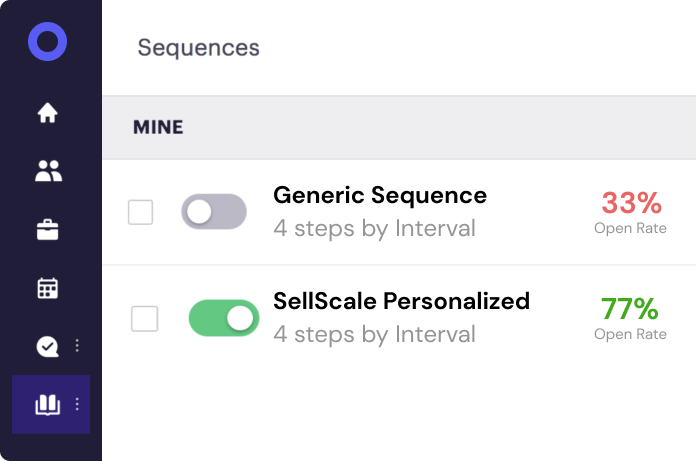Click the SellScale "4 steps by Interval" text
The width and height of the screenshot is (696, 461).
point(374,334)
